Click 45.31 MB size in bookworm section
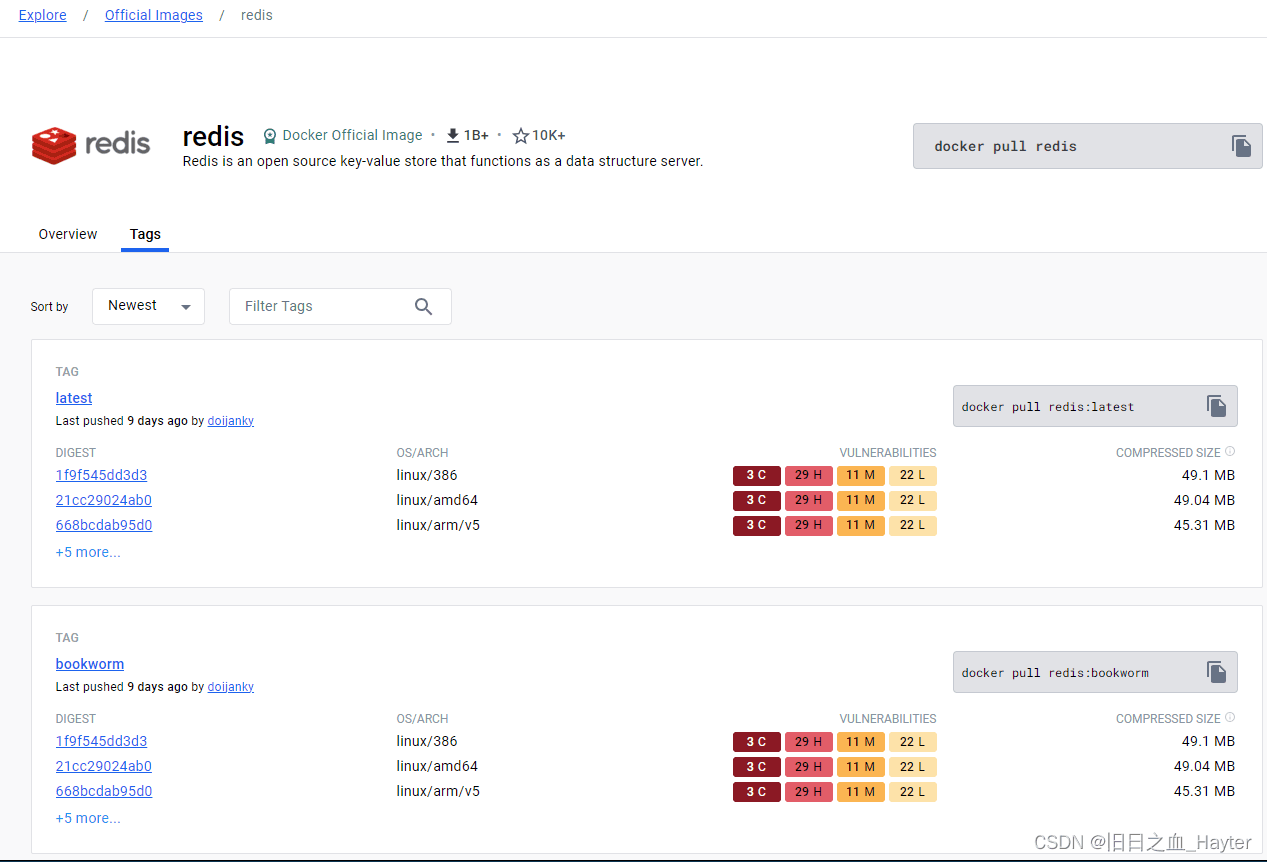1267x862 pixels. point(1204,791)
